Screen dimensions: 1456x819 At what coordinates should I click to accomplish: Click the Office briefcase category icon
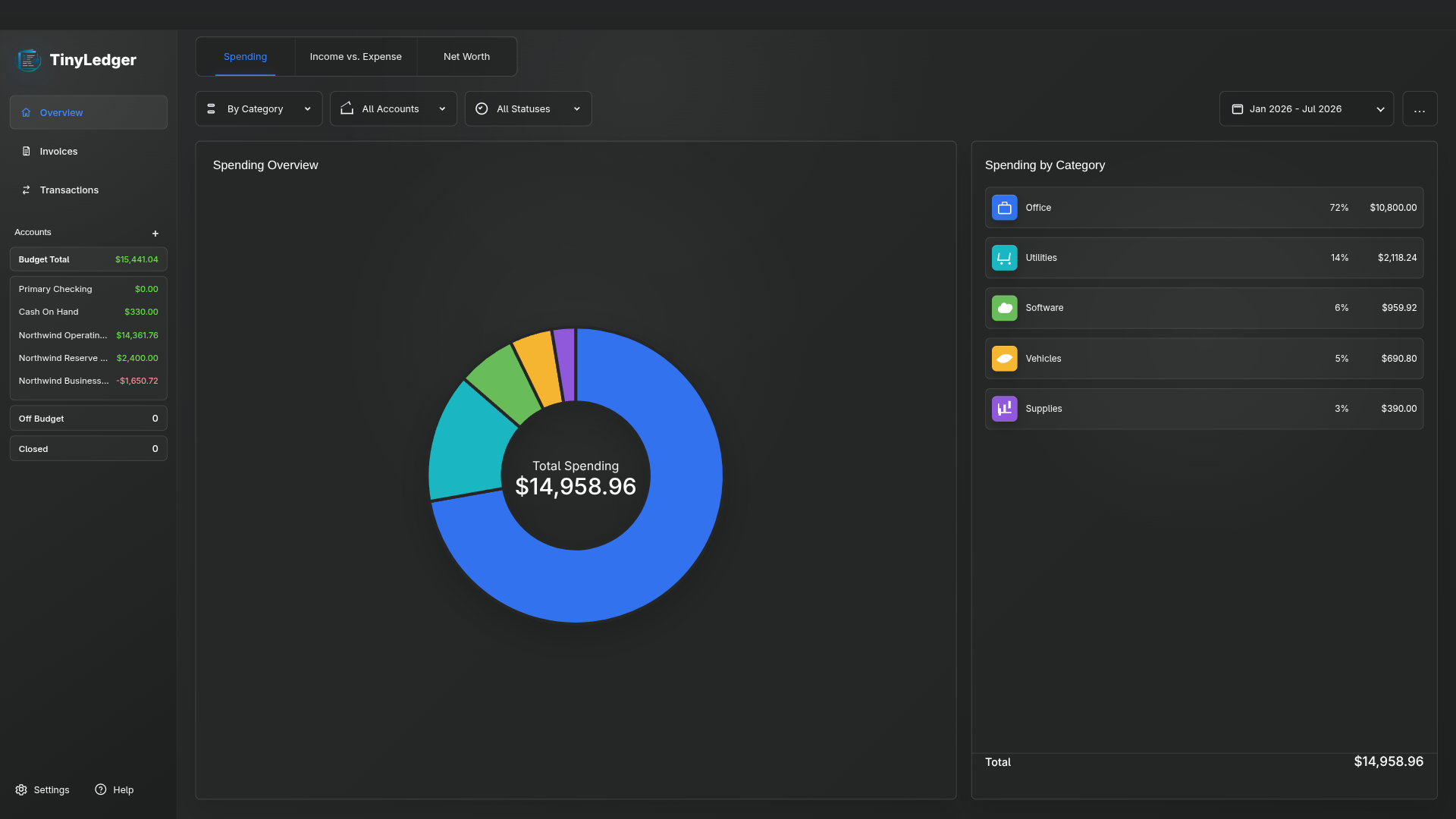pos(1004,208)
